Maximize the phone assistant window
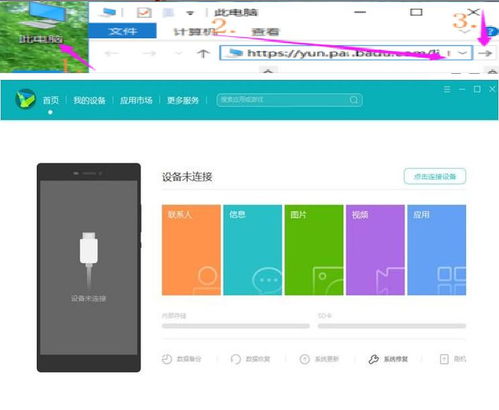 pyautogui.click(x=477, y=89)
